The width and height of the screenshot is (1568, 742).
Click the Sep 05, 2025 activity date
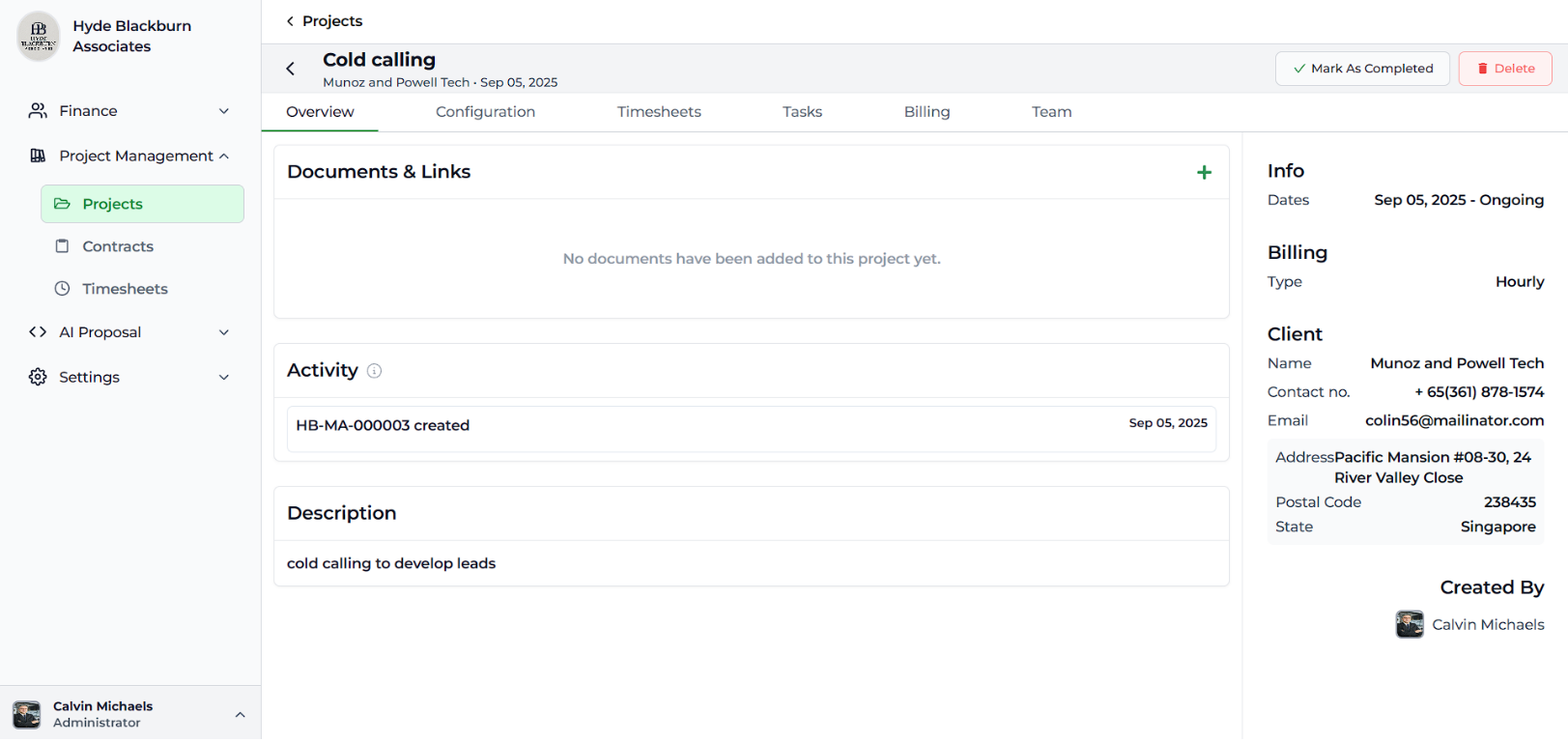1168,423
